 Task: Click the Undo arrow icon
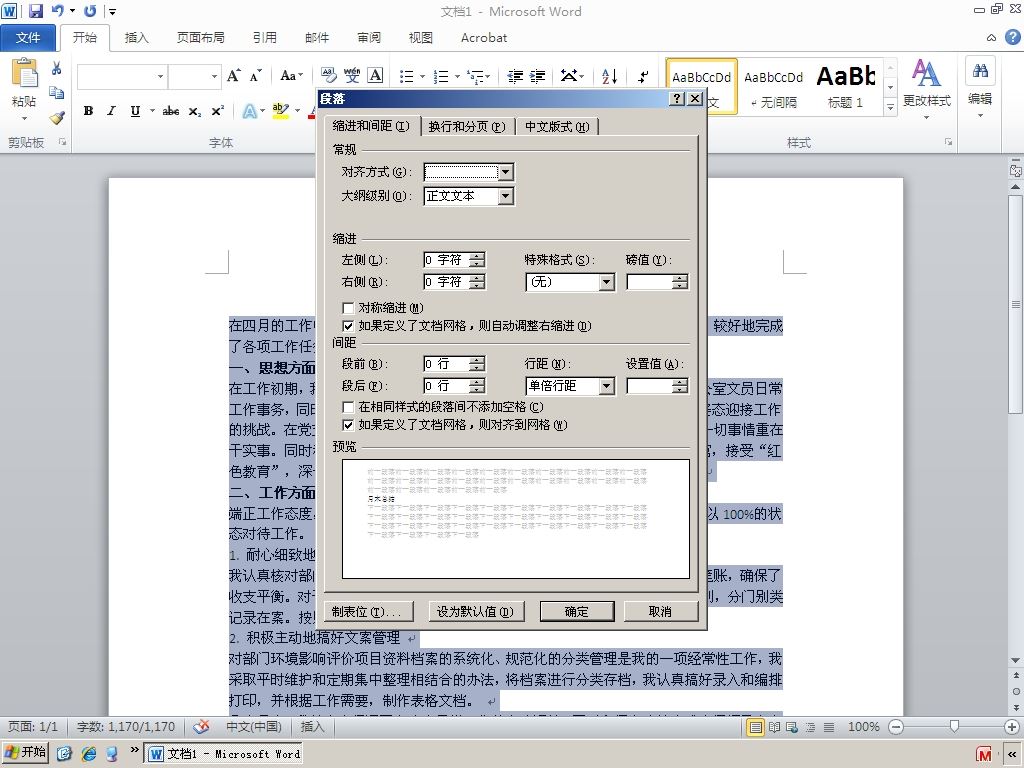[x=58, y=11]
